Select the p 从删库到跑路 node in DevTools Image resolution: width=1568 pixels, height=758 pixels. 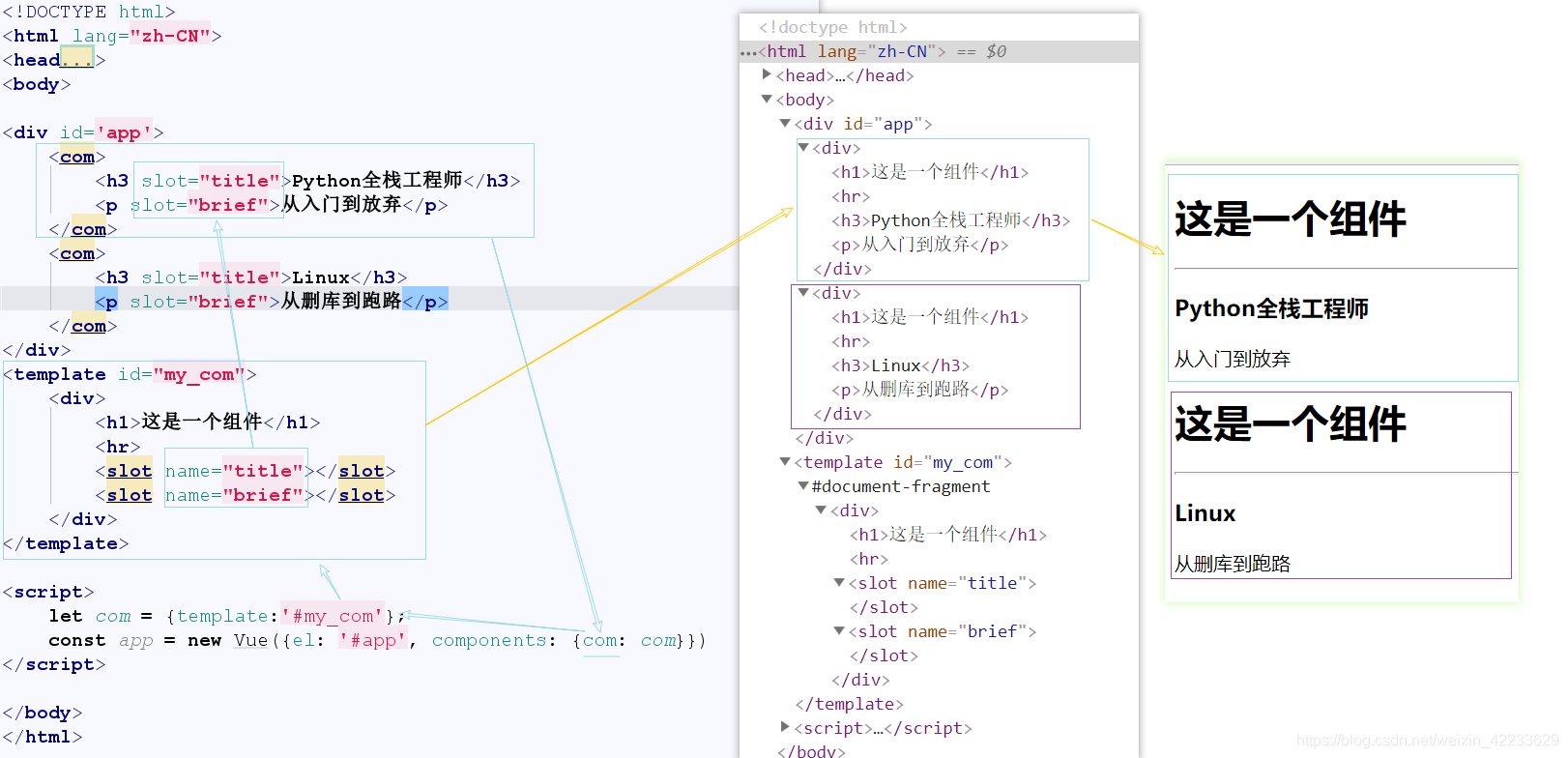pos(920,390)
